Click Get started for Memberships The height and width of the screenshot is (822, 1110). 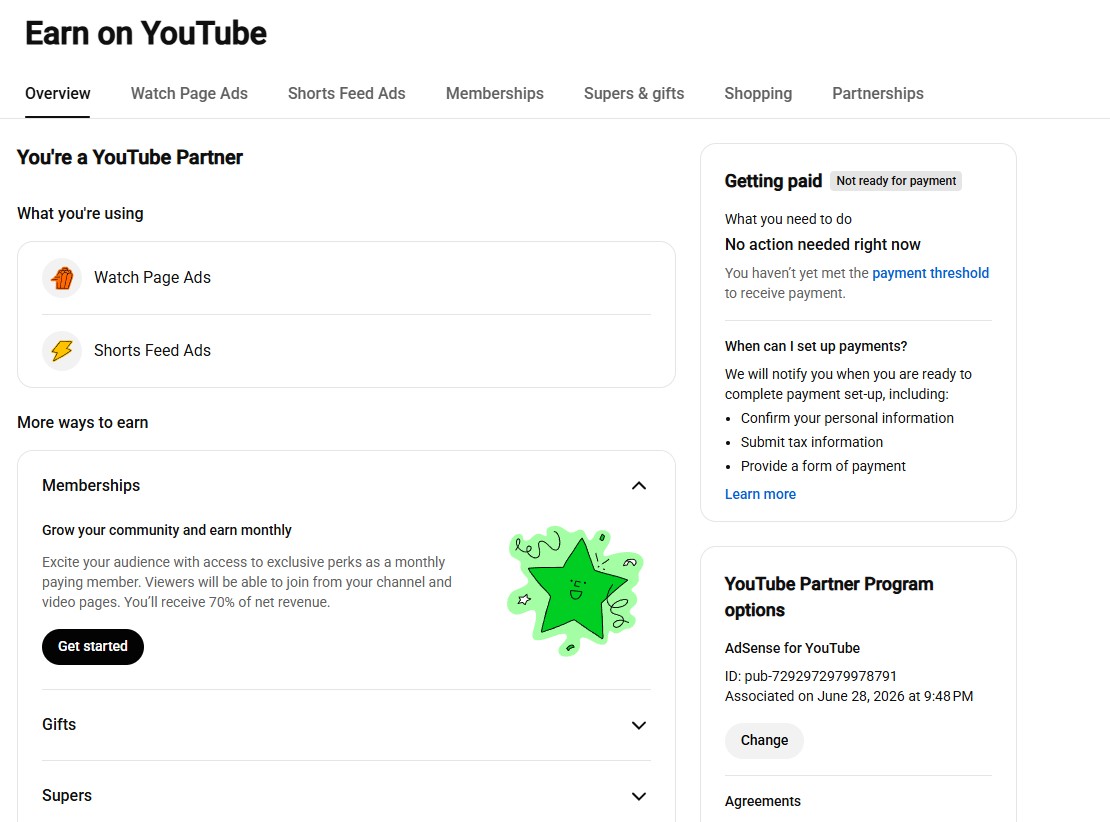click(x=93, y=646)
